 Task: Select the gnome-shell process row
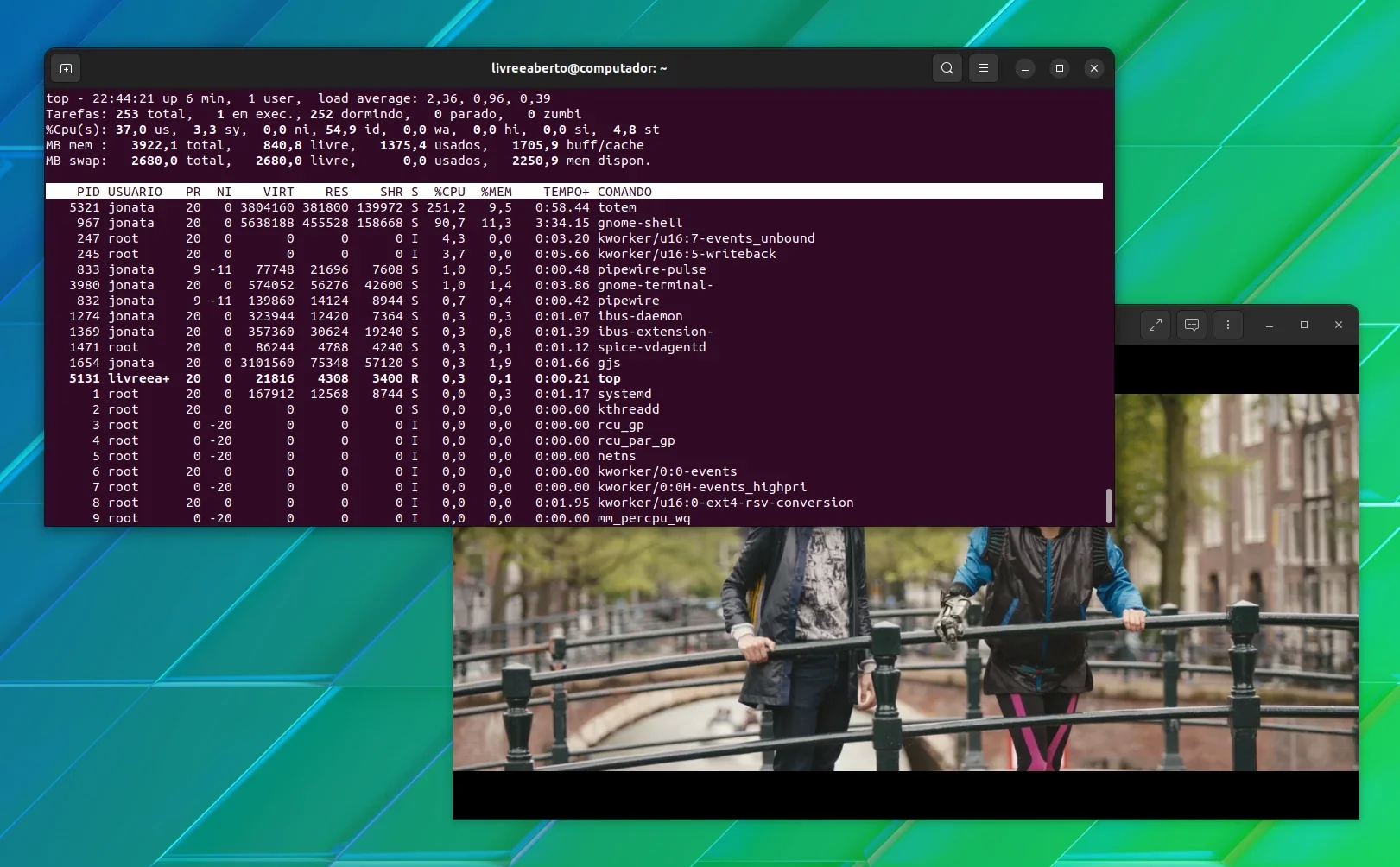[x=574, y=223]
